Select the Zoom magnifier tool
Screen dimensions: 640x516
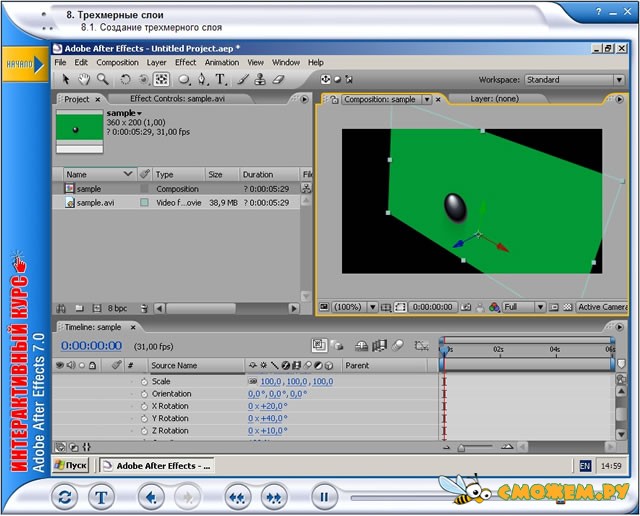pos(102,79)
